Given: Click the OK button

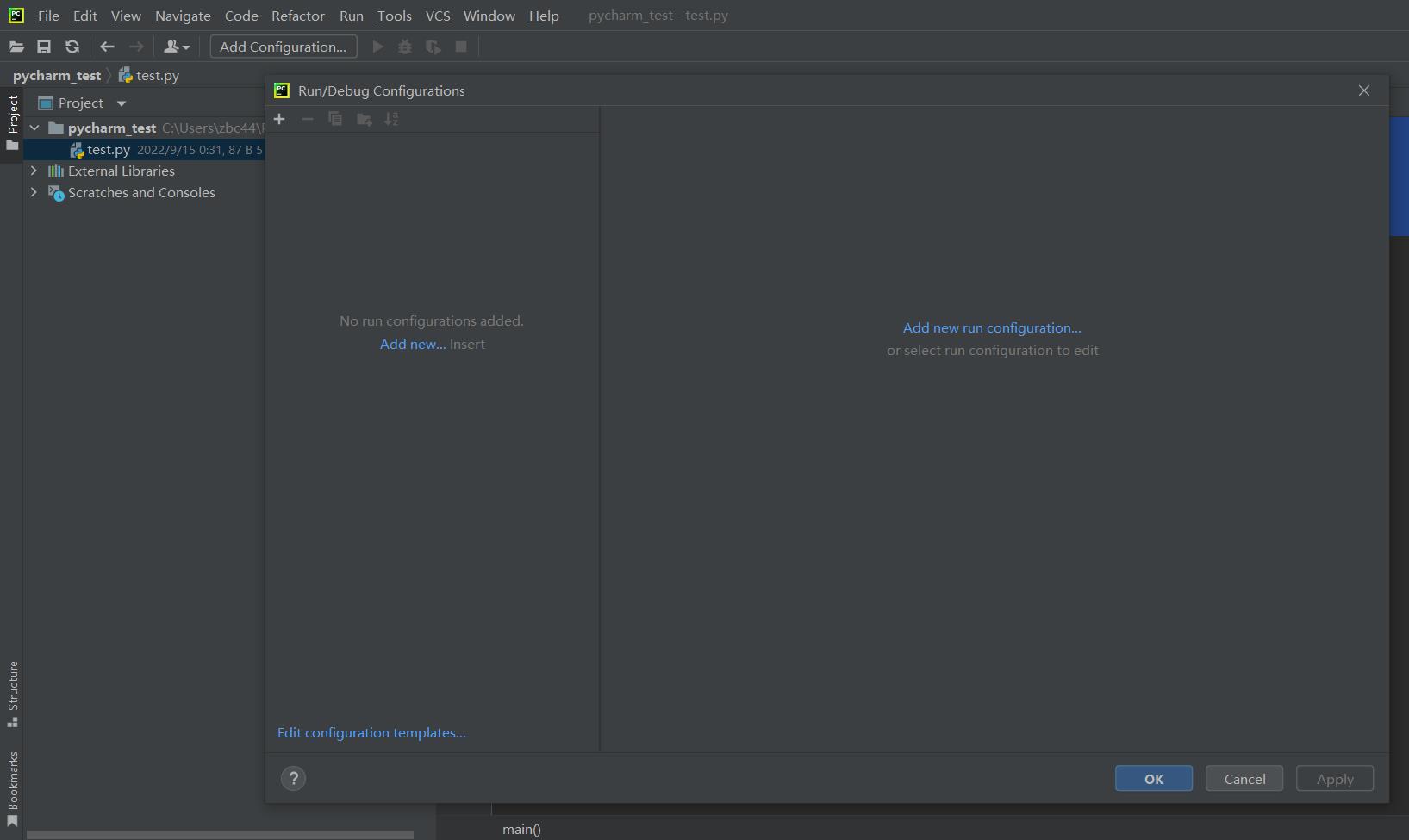Looking at the screenshot, I should tap(1154, 778).
